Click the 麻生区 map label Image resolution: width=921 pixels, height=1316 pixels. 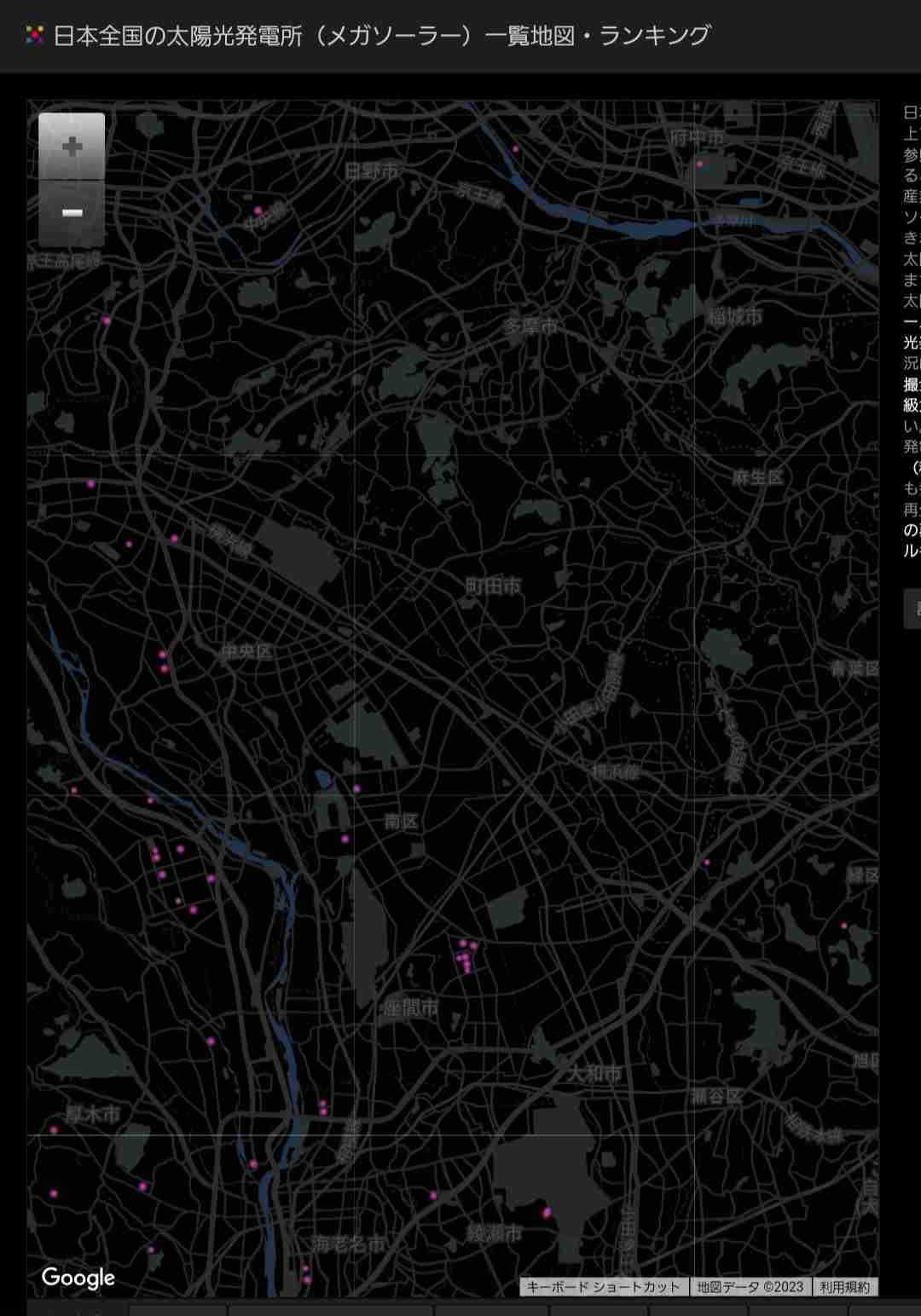[757, 477]
